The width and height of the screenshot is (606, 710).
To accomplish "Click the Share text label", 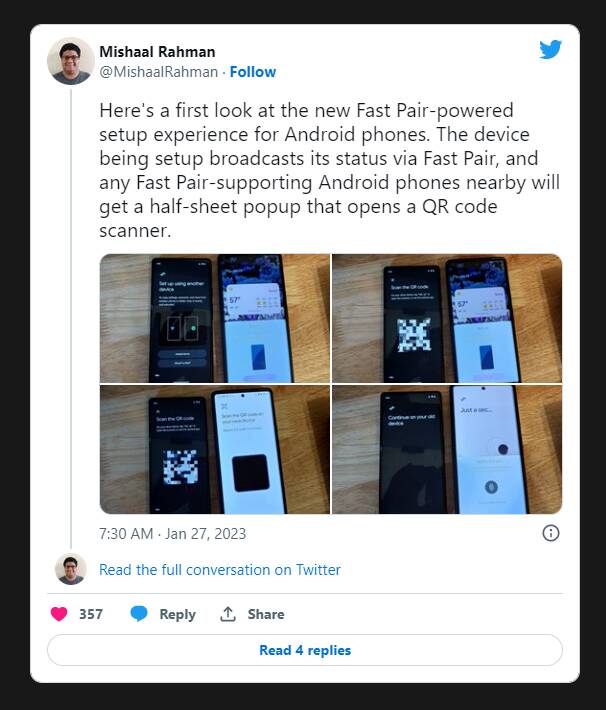I will (266, 614).
